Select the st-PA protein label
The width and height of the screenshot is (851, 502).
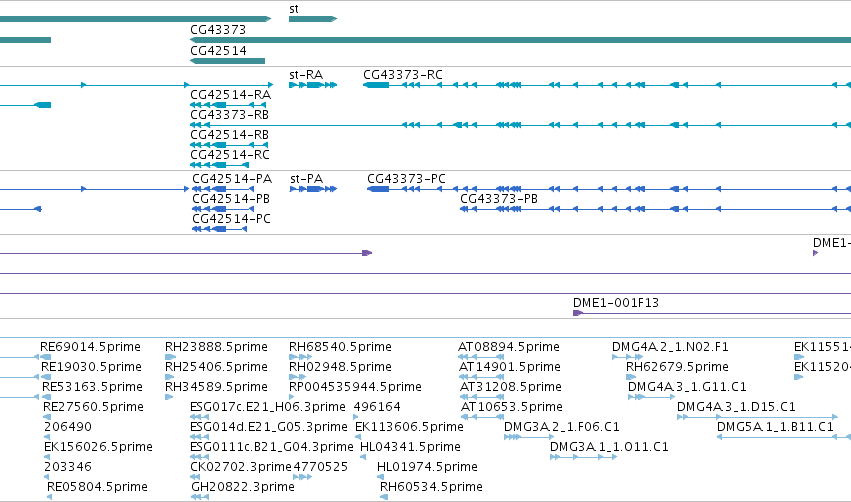(x=306, y=179)
